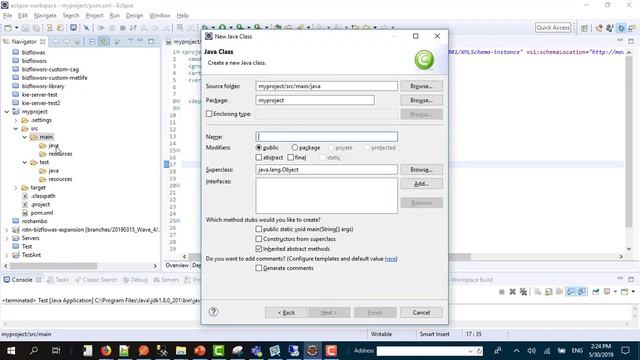Collapse the main folder node
Viewport: 640px width, 360px height.
(x=24, y=137)
